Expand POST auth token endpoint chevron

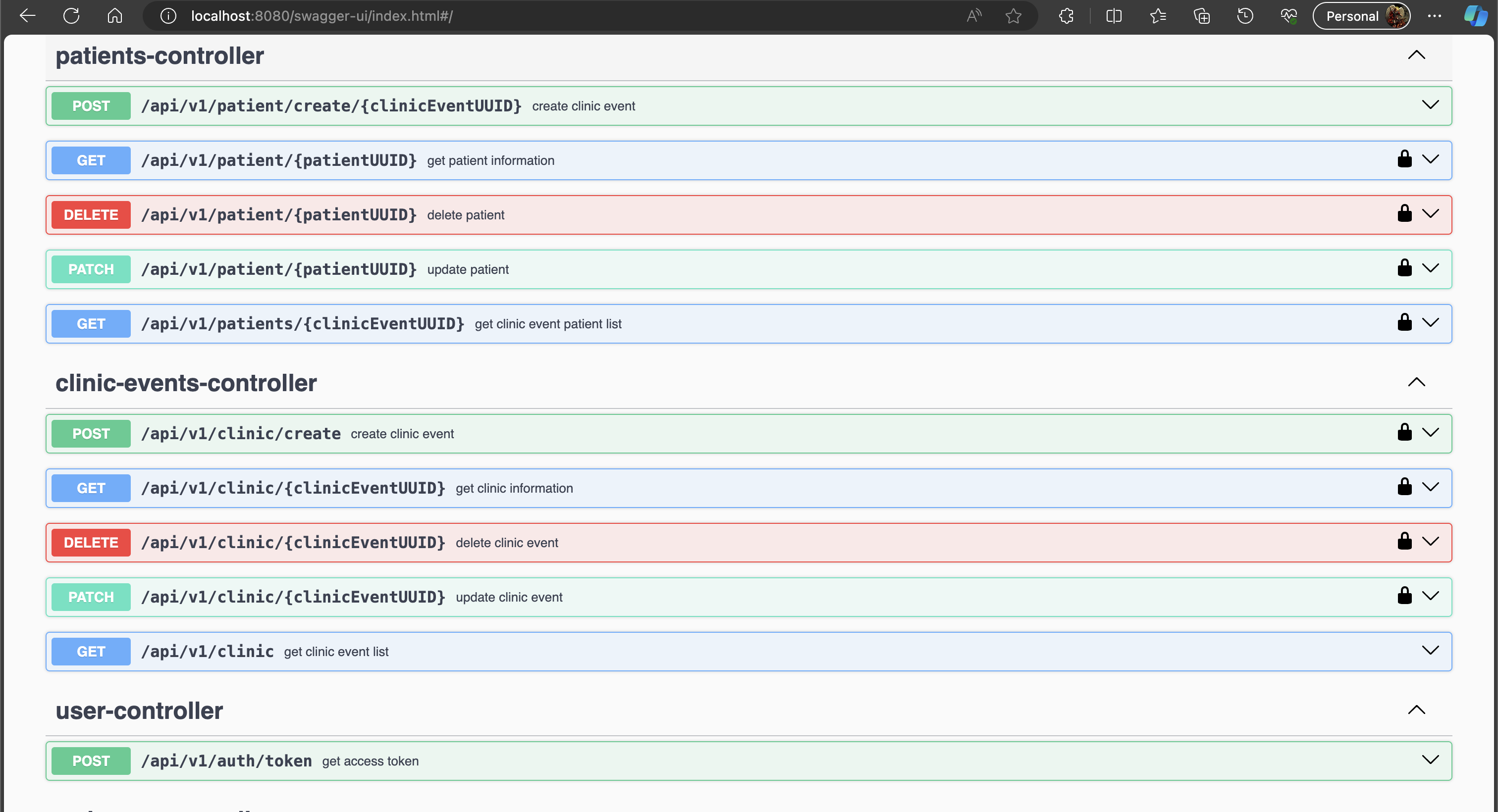click(x=1430, y=761)
